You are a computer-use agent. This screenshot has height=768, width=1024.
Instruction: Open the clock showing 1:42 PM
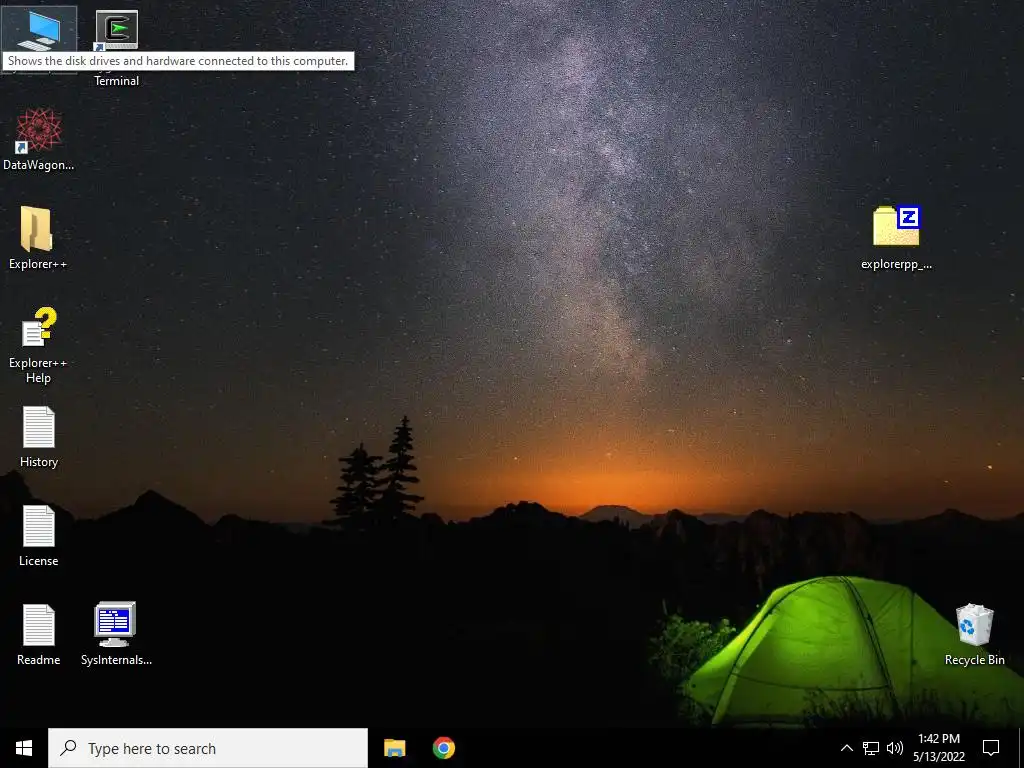coord(938,748)
